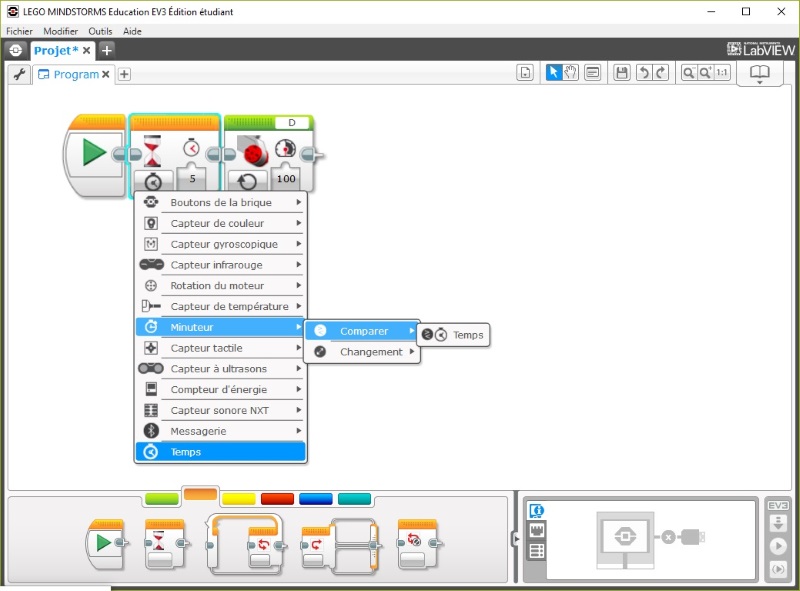Open the brick information tab
The image size is (800, 591).
[537, 510]
